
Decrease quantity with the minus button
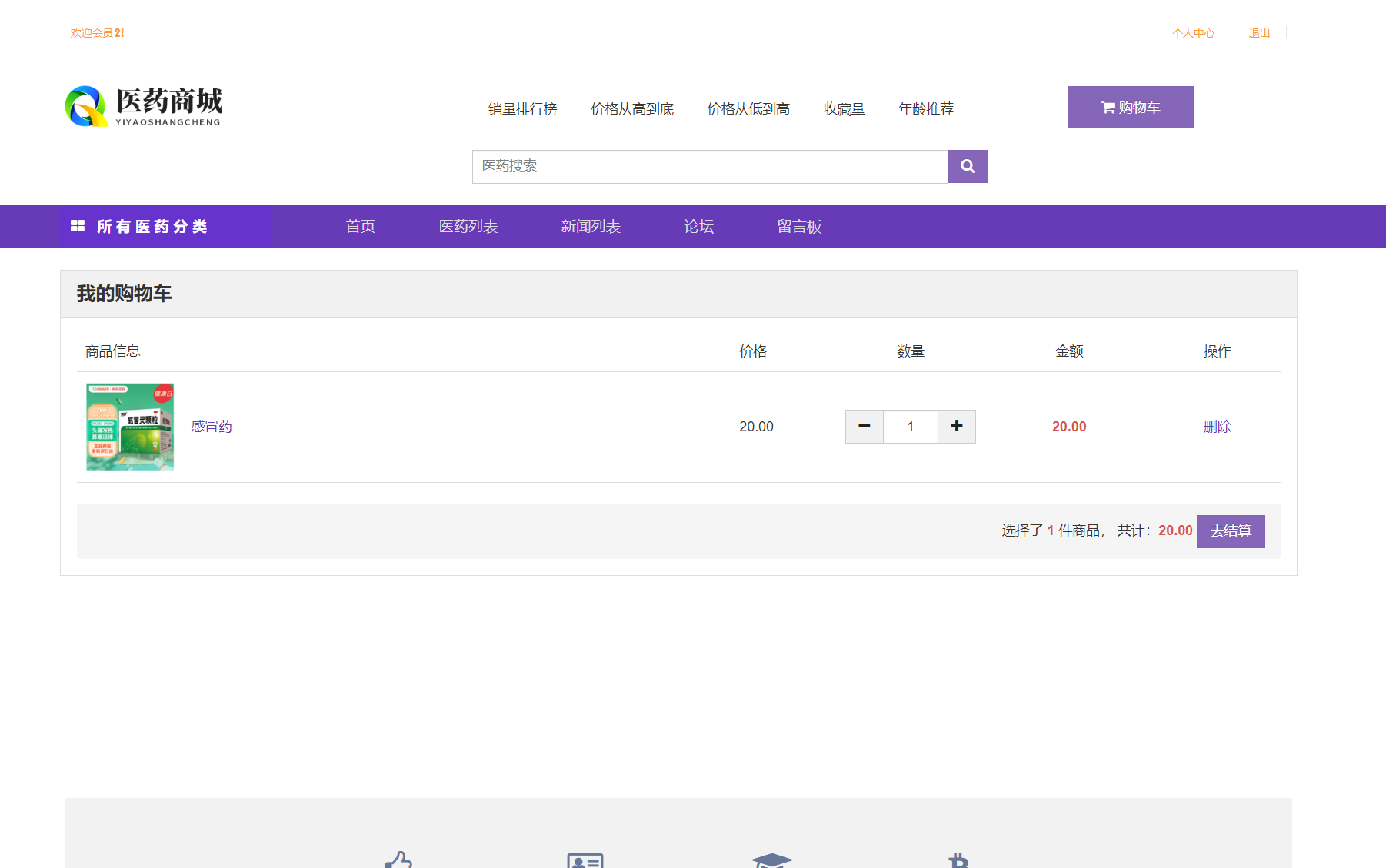coord(865,427)
